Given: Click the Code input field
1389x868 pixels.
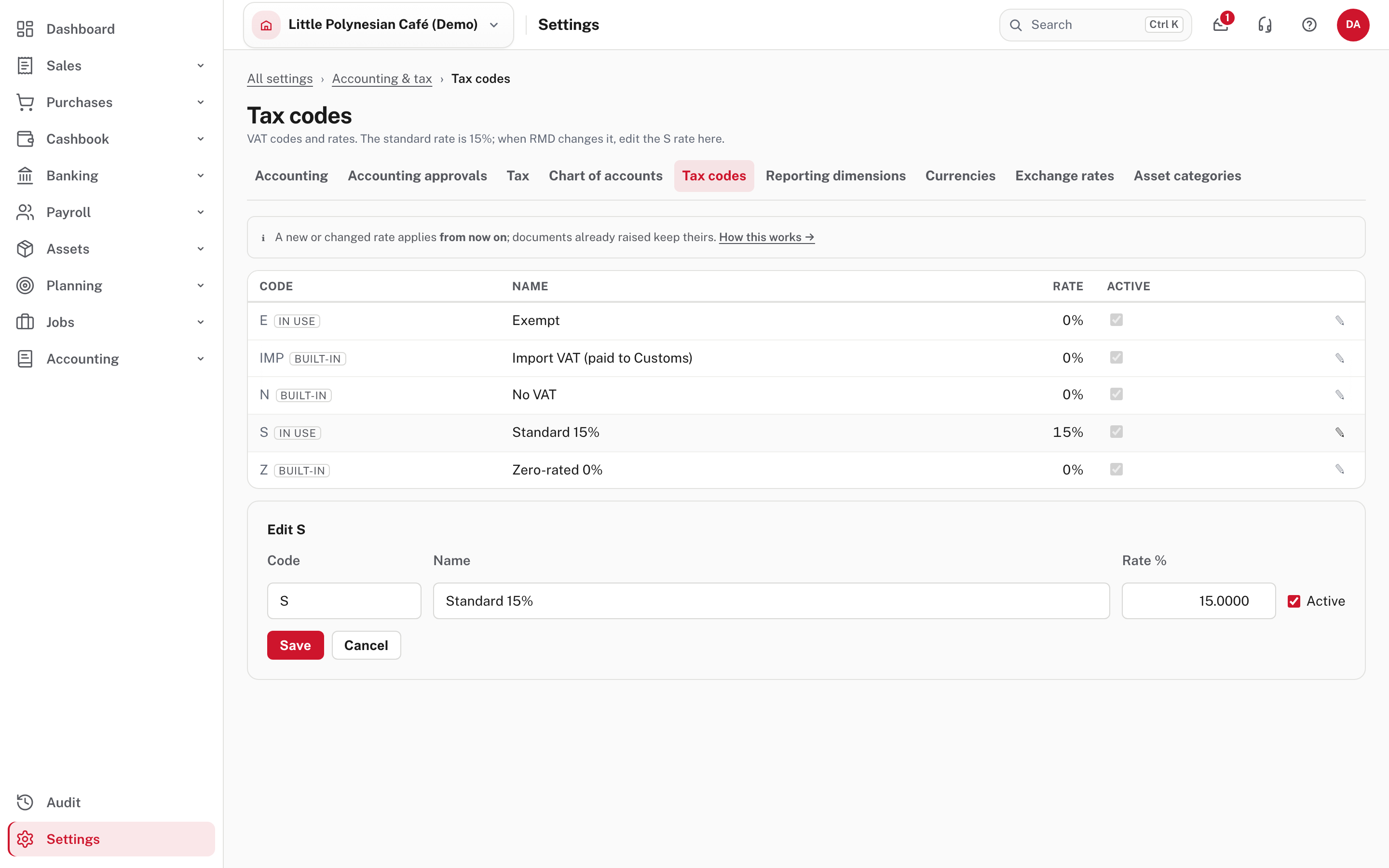Looking at the screenshot, I should 344,601.
